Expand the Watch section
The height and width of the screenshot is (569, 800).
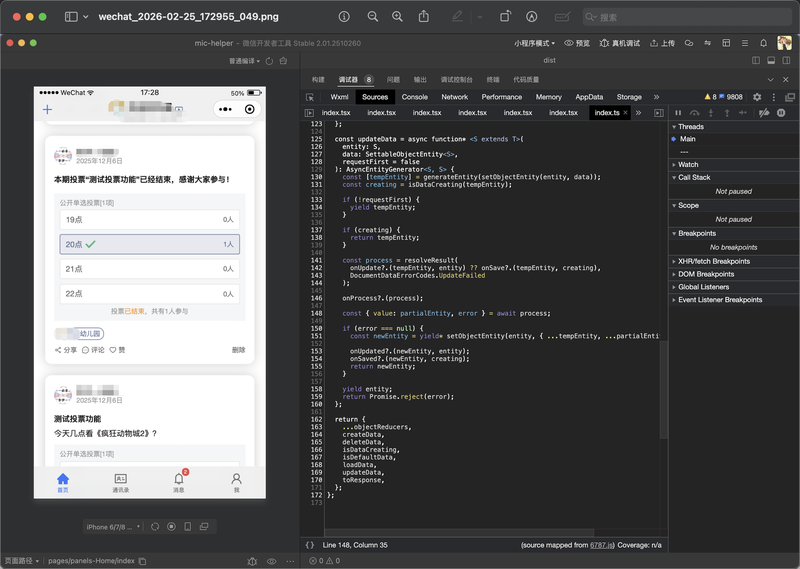(x=688, y=165)
